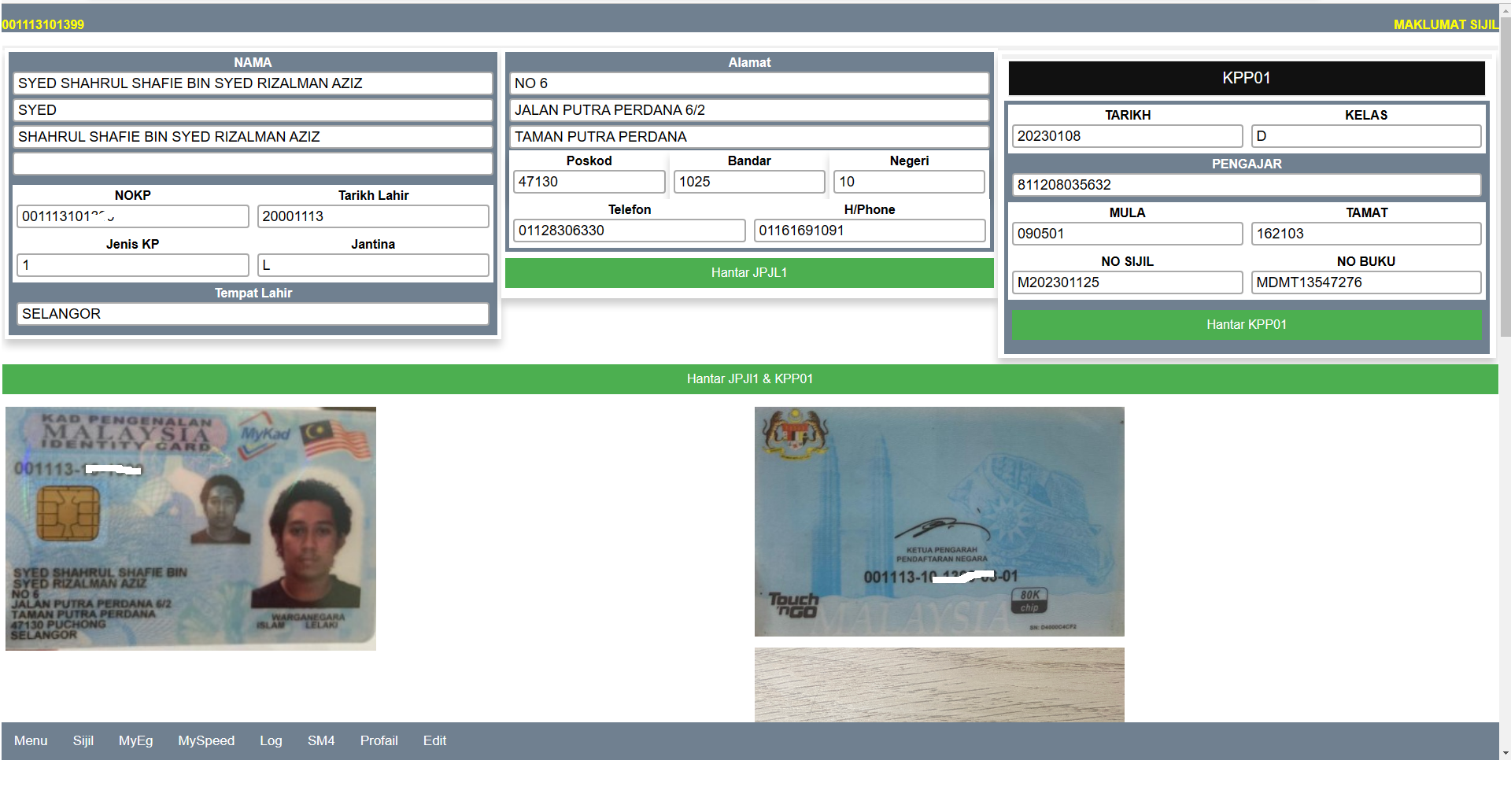
Task: Open the Log menu item
Action: point(271,741)
